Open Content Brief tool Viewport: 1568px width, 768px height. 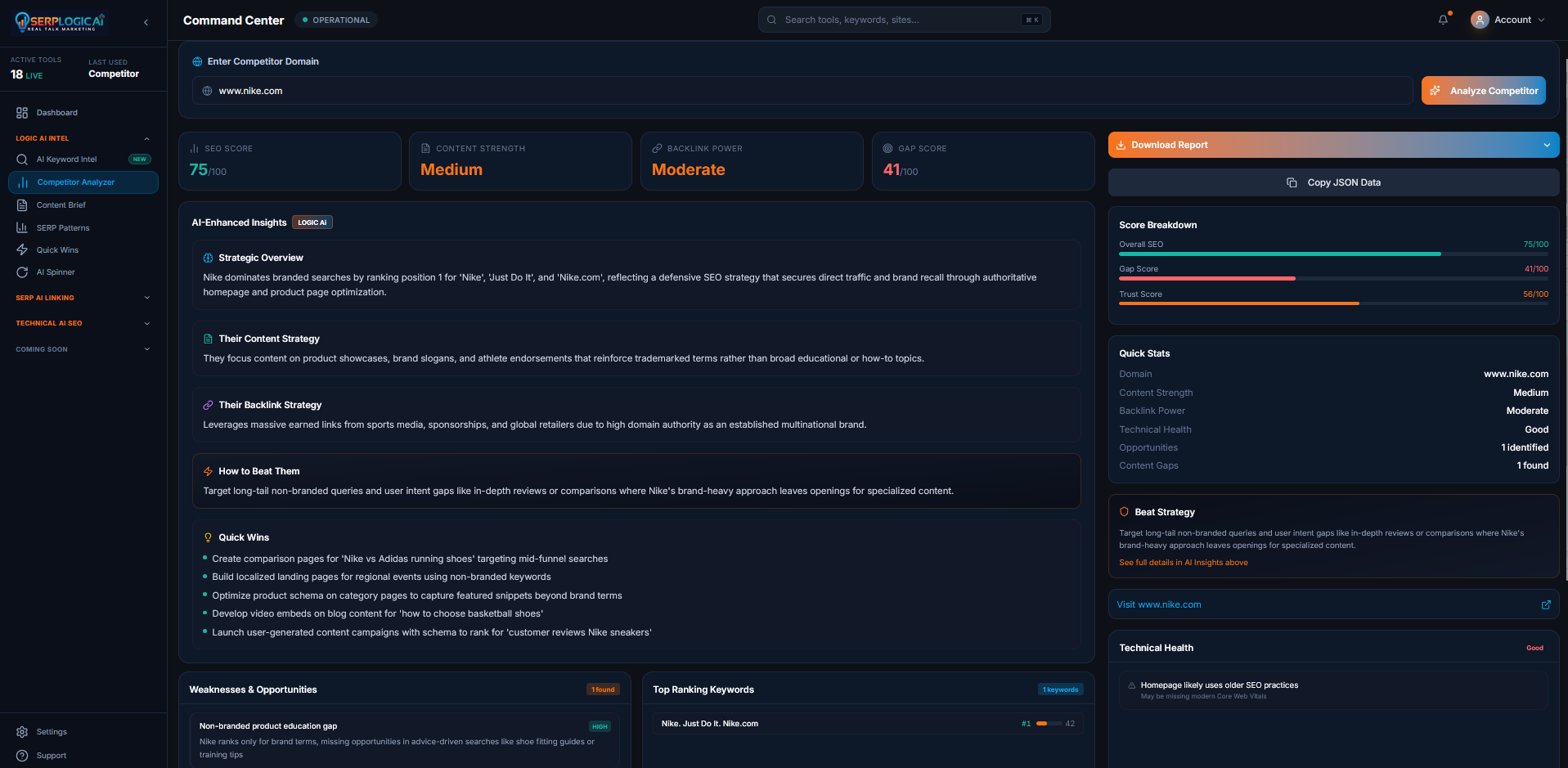point(83,205)
